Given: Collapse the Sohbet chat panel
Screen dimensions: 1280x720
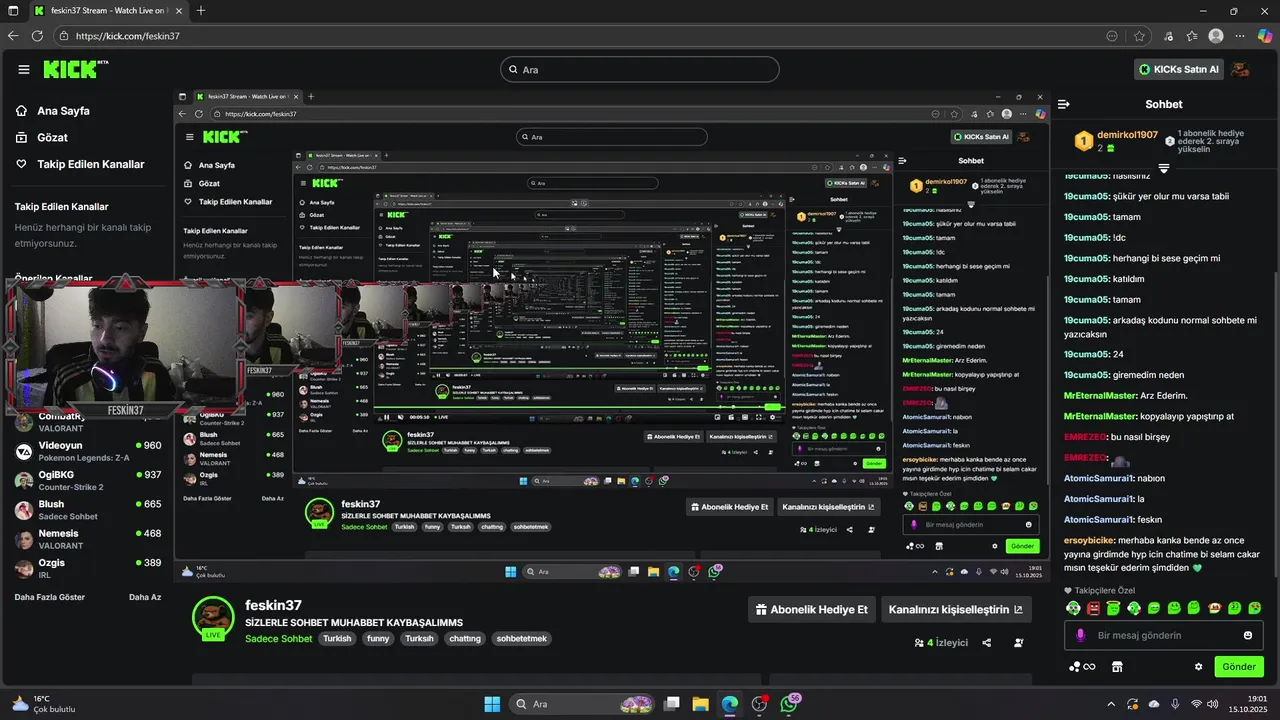Looking at the screenshot, I should pos(1064,104).
